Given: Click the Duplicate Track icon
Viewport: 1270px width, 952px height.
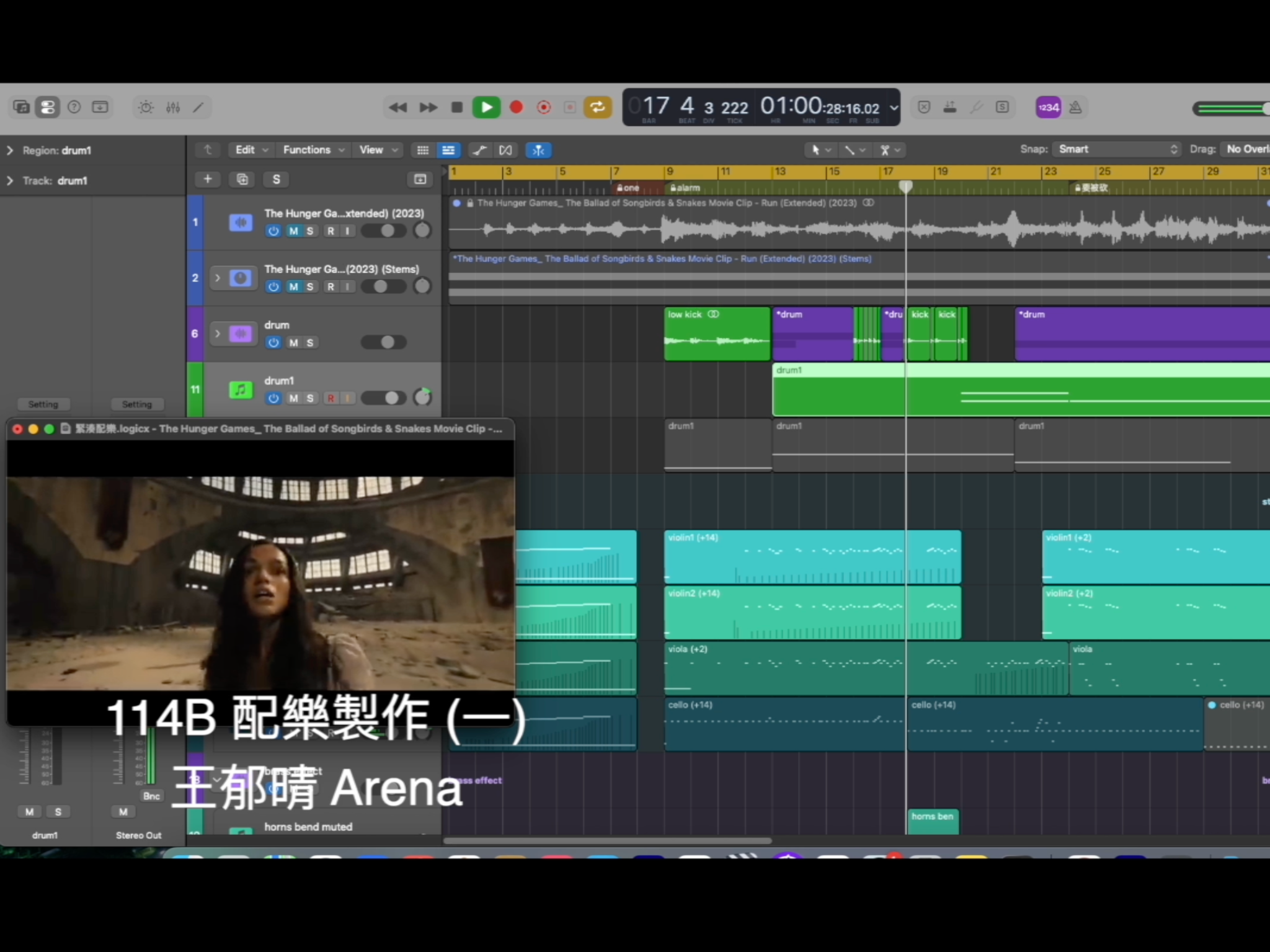Looking at the screenshot, I should [x=242, y=179].
